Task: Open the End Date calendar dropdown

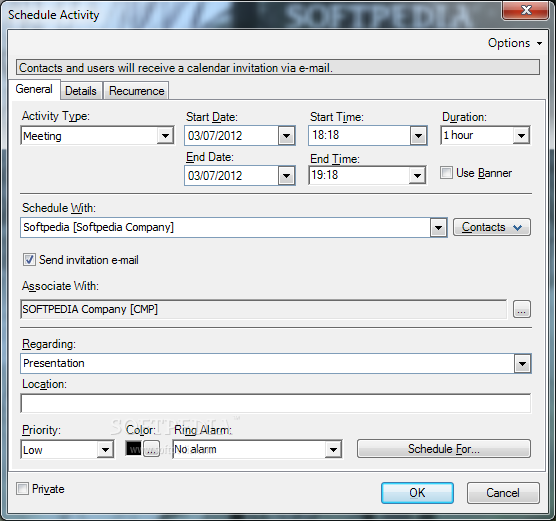Action: [x=287, y=176]
